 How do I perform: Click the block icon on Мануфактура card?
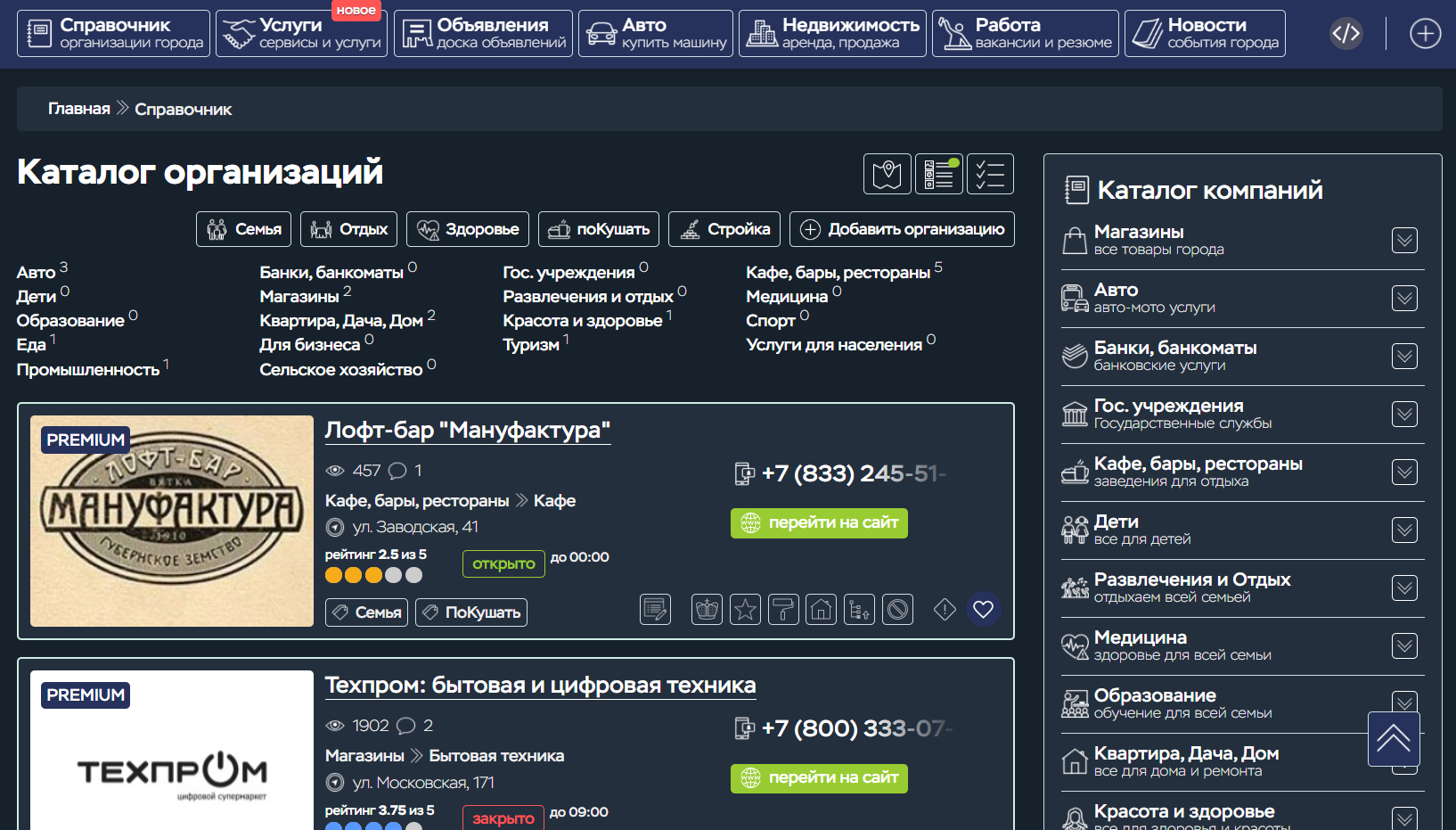[x=897, y=610]
